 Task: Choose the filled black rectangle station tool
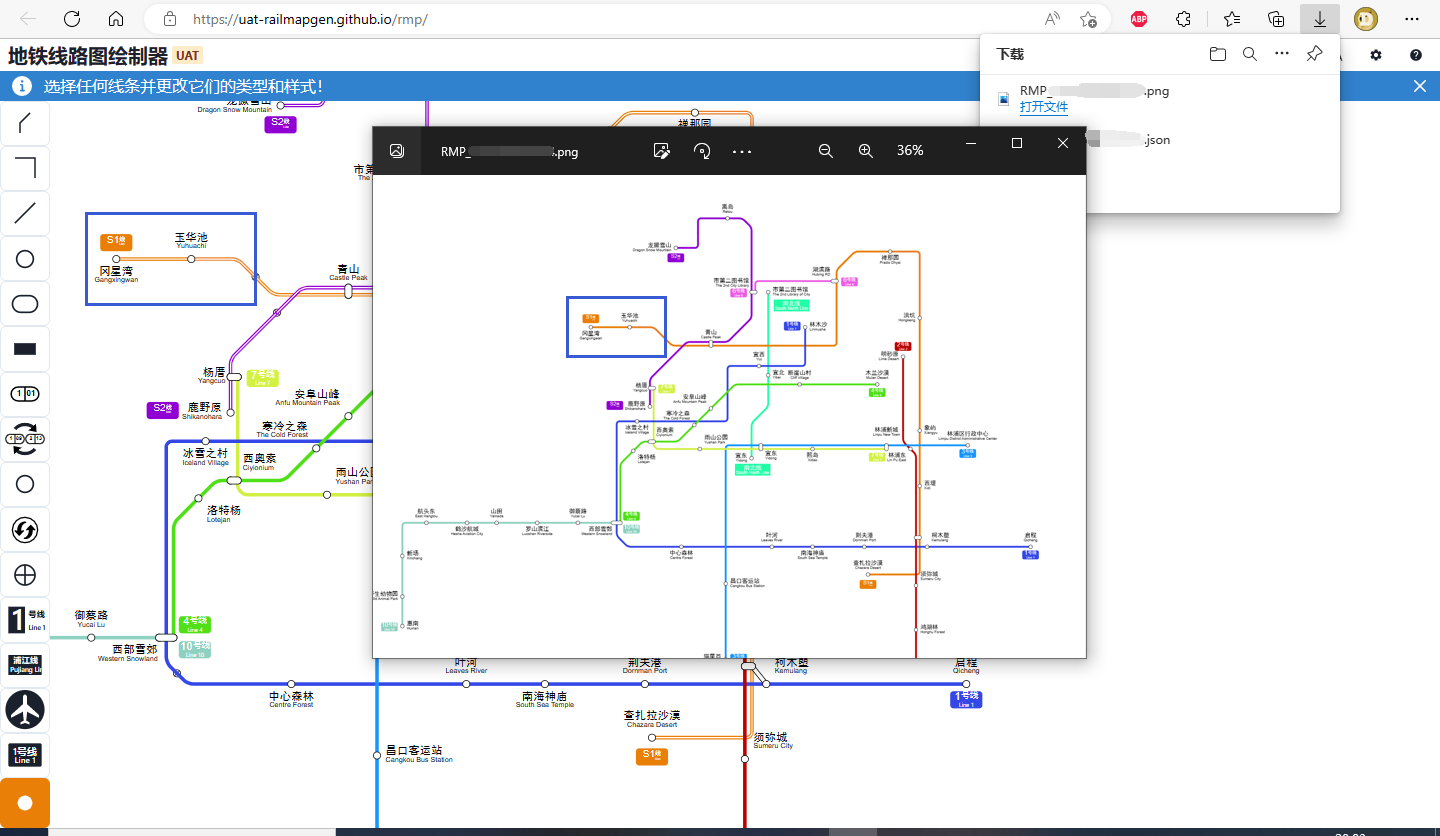pos(25,349)
